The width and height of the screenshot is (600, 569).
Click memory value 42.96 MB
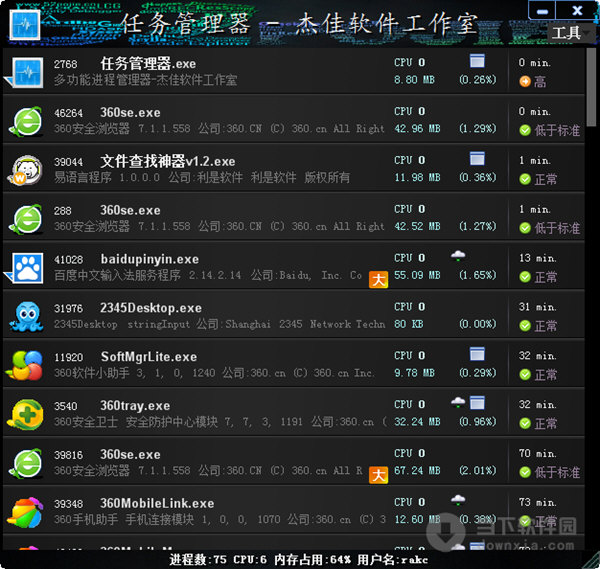(417, 129)
